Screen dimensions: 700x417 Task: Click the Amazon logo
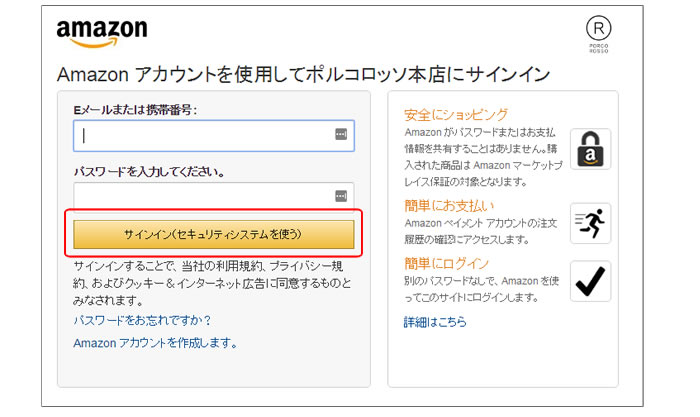[x=101, y=34]
